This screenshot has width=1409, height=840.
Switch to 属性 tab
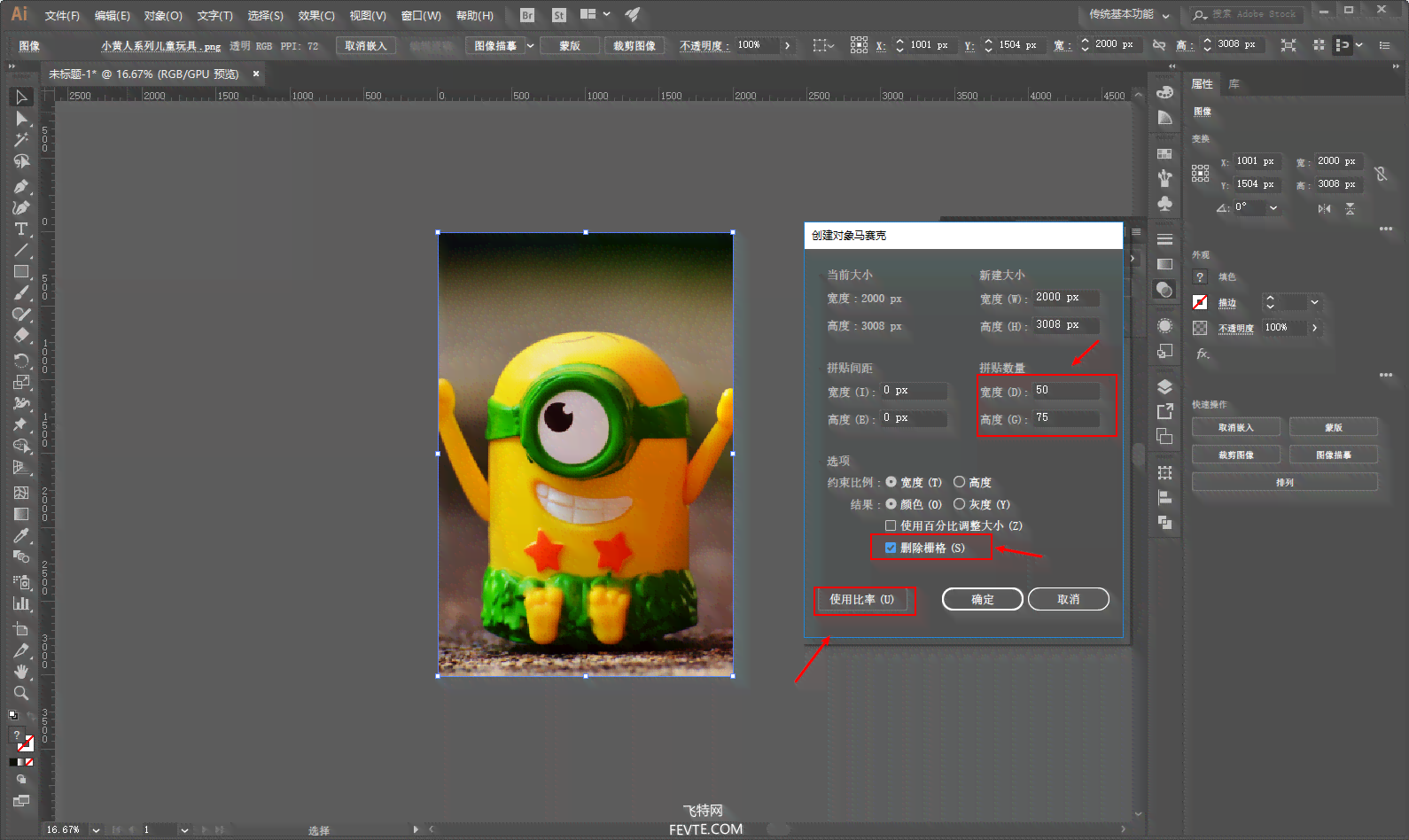tap(1203, 84)
